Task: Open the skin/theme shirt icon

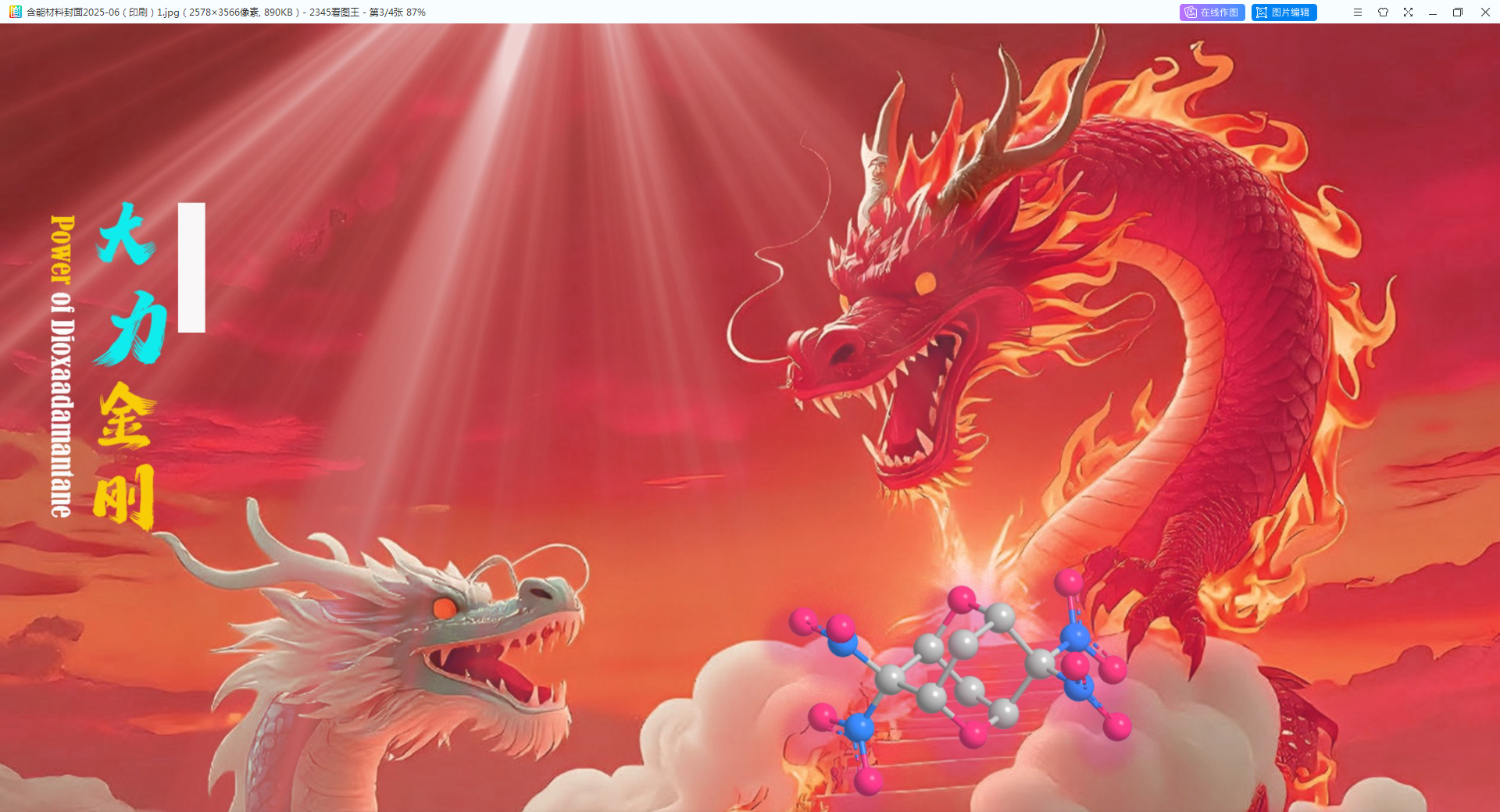Action: [x=1383, y=12]
